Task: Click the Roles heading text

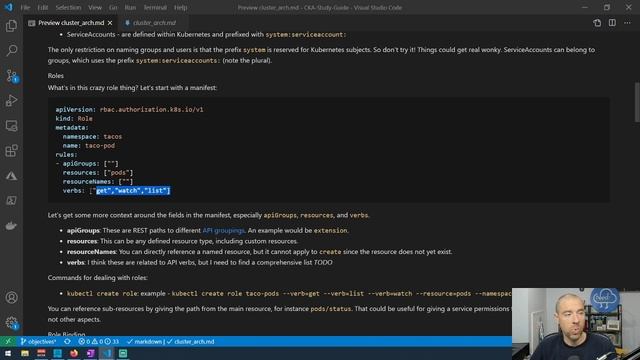Action: point(56,76)
